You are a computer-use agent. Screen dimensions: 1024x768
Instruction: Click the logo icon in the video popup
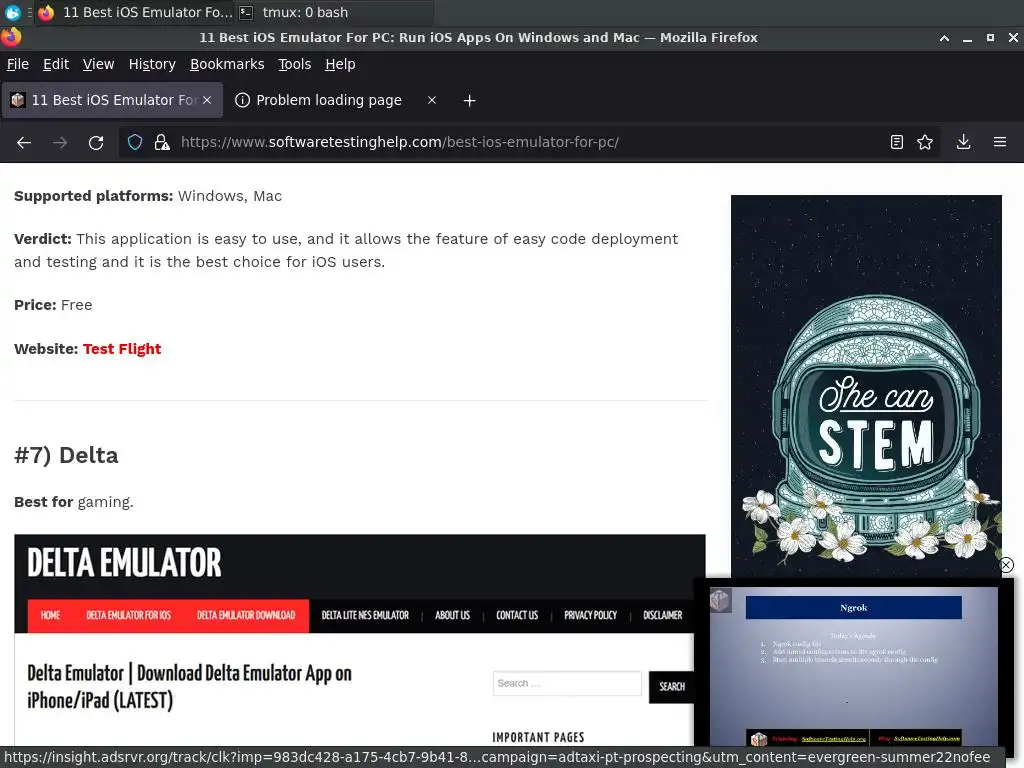720,600
